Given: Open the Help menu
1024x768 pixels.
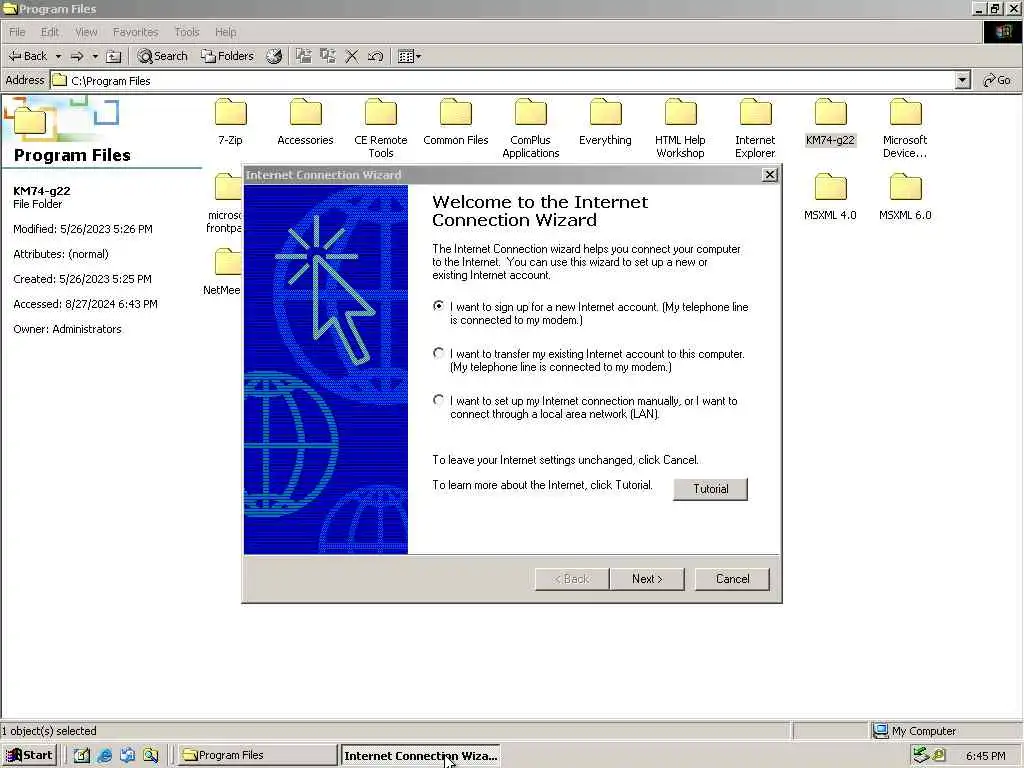Looking at the screenshot, I should (x=225, y=32).
